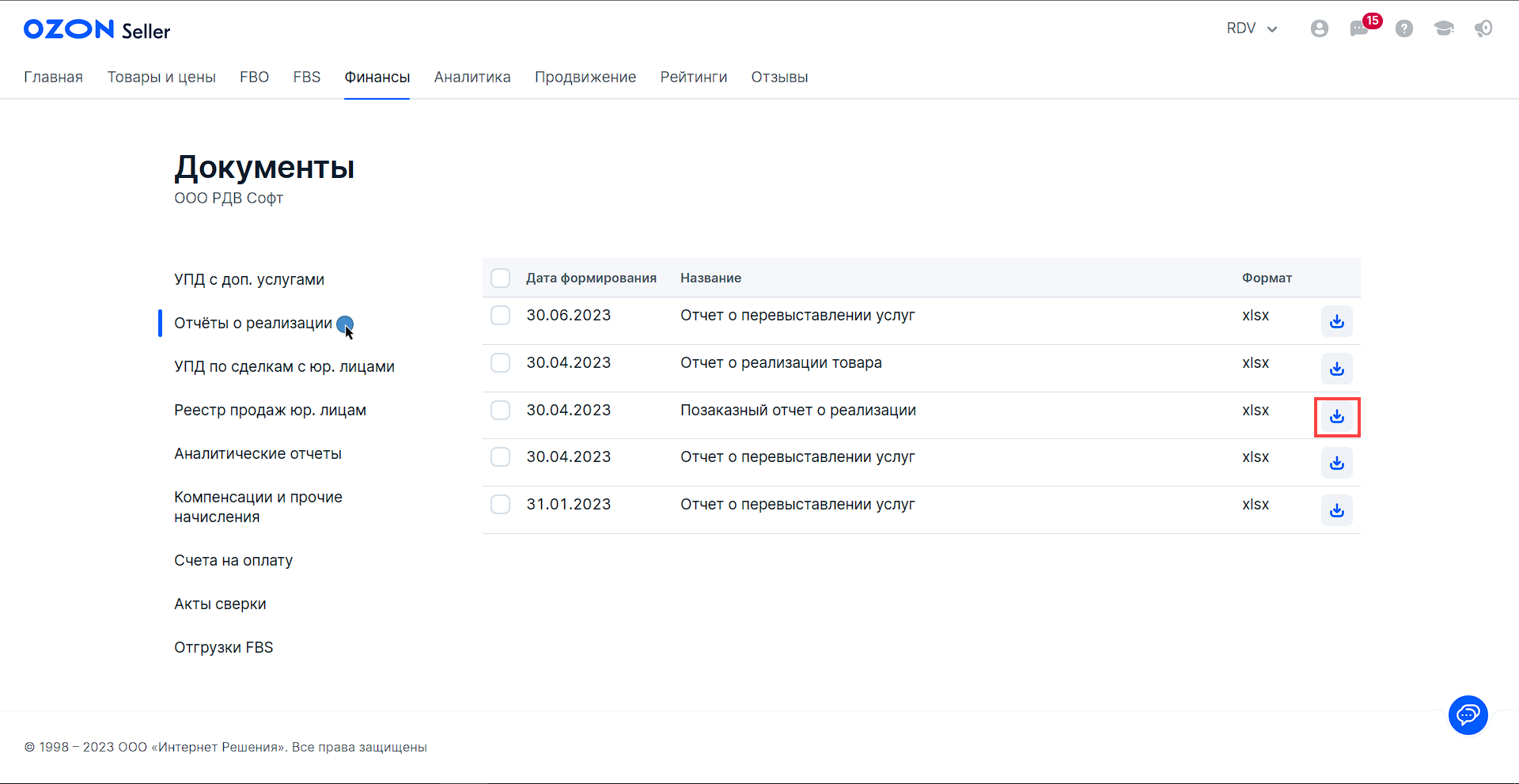Open the training graduation cap icon
The height and width of the screenshot is (784, 1519).
[x=1443, y=28]
